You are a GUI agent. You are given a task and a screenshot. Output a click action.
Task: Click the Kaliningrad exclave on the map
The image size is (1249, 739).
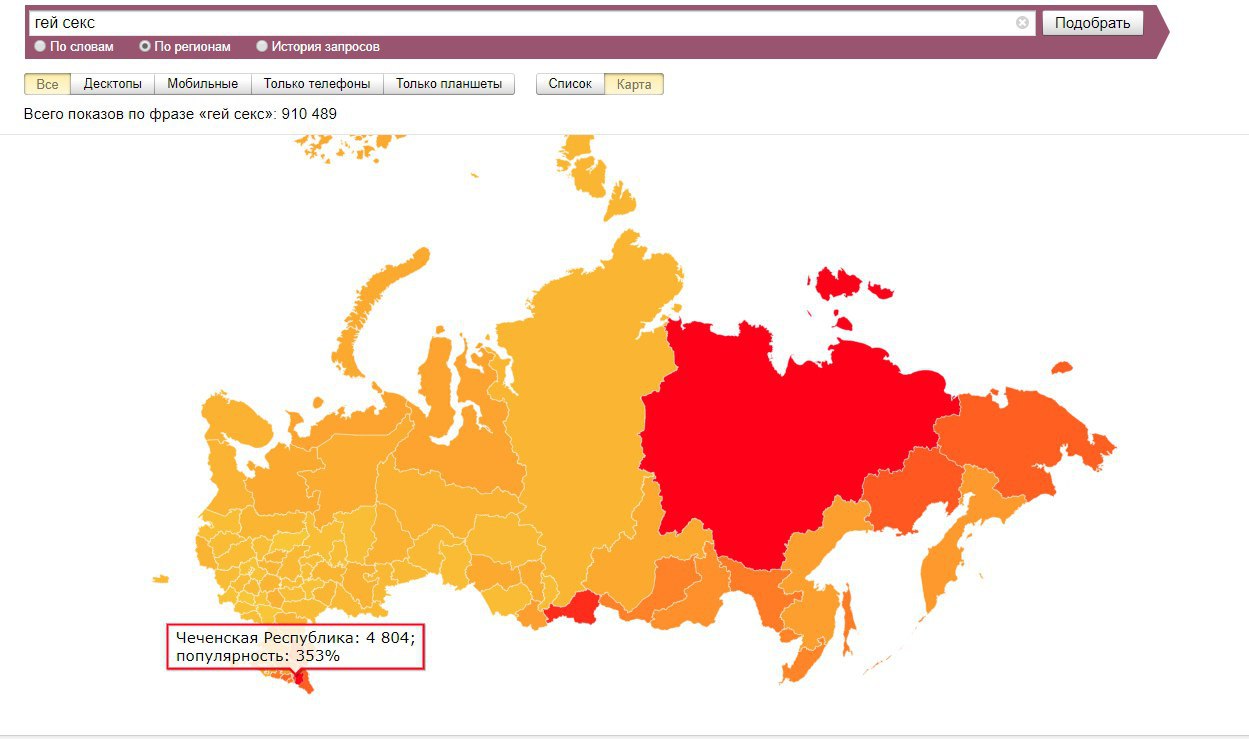[x=160, y=577]
